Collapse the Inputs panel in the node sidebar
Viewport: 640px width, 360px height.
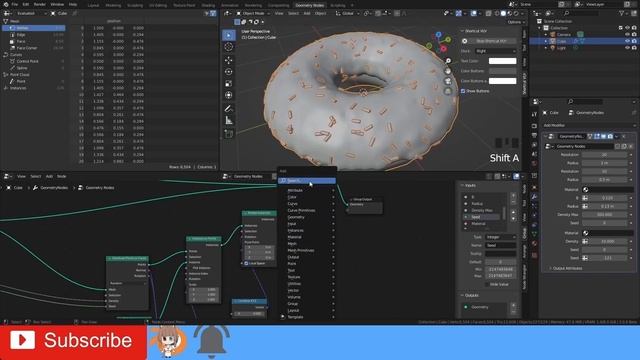(x=462, y=185)
